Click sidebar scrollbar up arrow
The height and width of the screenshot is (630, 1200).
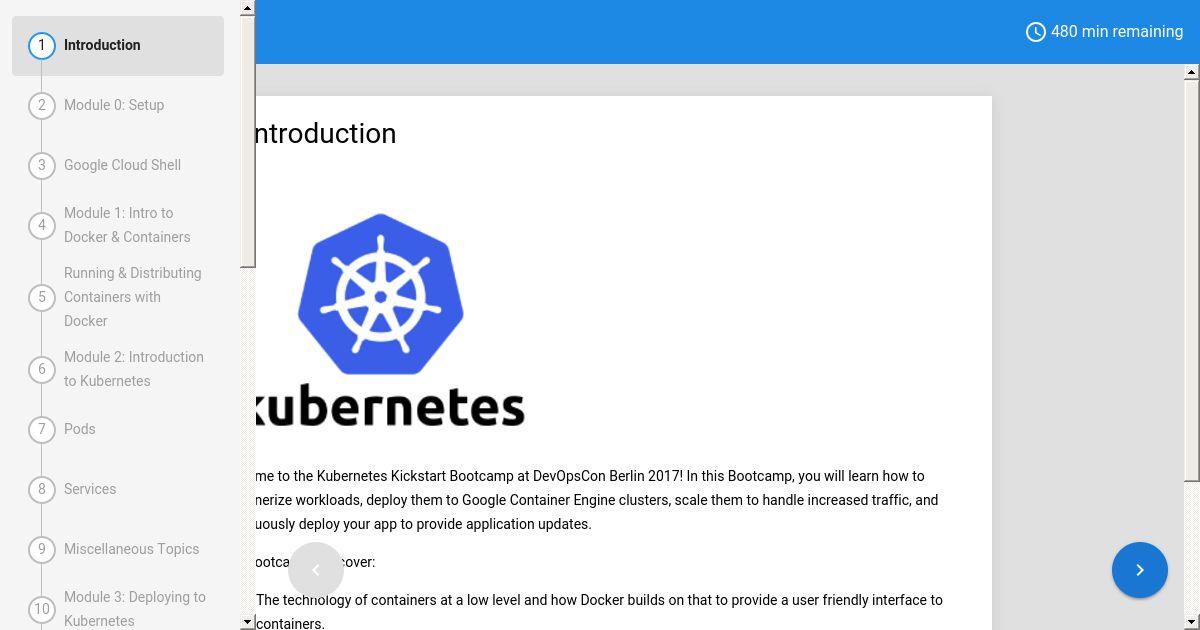248,8
